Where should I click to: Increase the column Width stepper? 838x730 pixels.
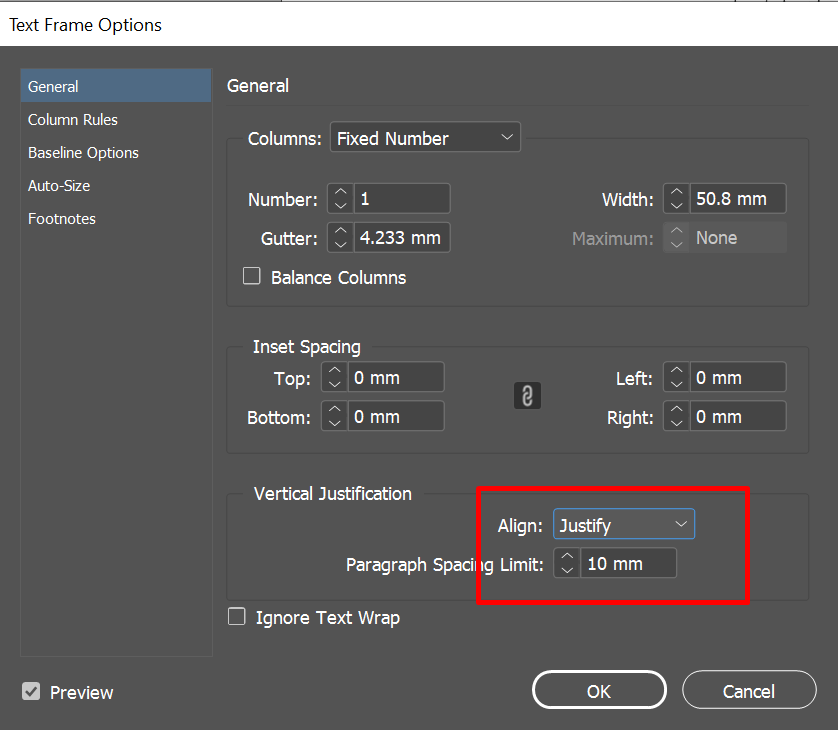(x=677, y=192)
